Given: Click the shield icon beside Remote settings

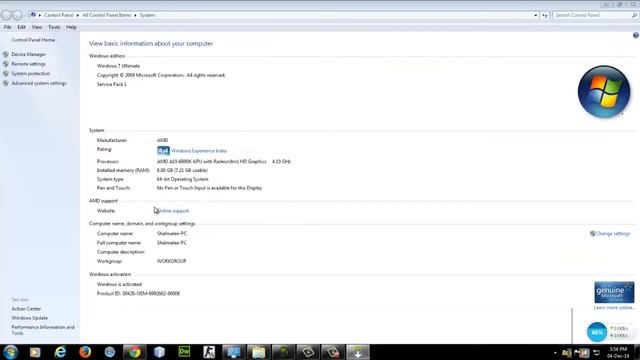Looking at the screenshot, I should 6,64.
